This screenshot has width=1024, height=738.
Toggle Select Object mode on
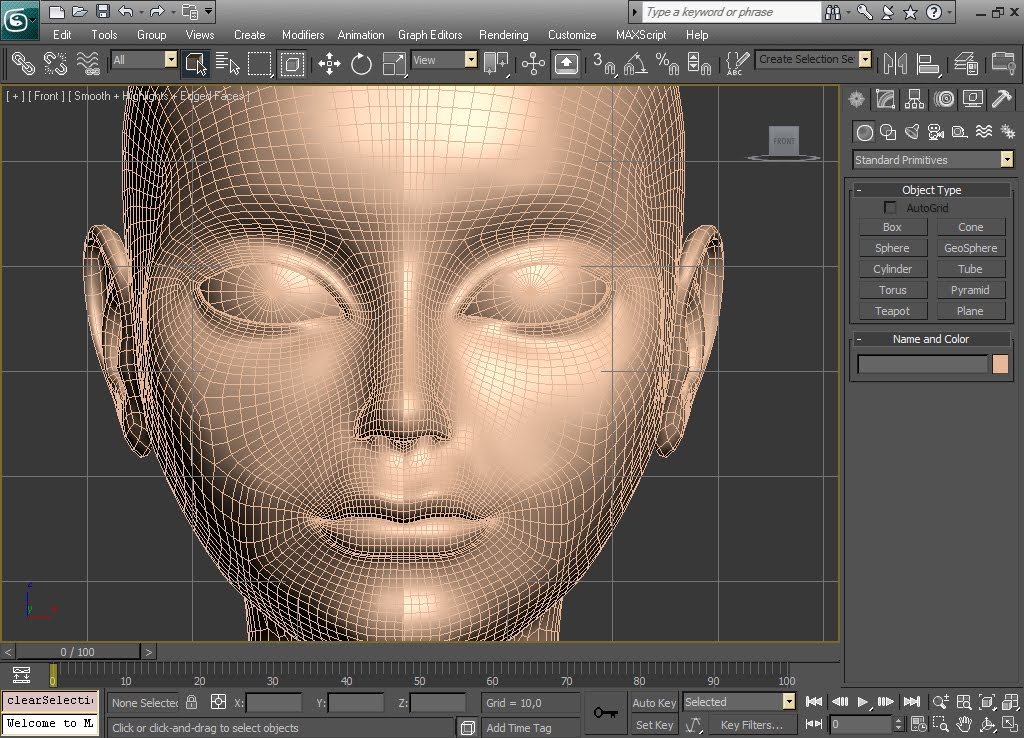click(x=196, y=63)
